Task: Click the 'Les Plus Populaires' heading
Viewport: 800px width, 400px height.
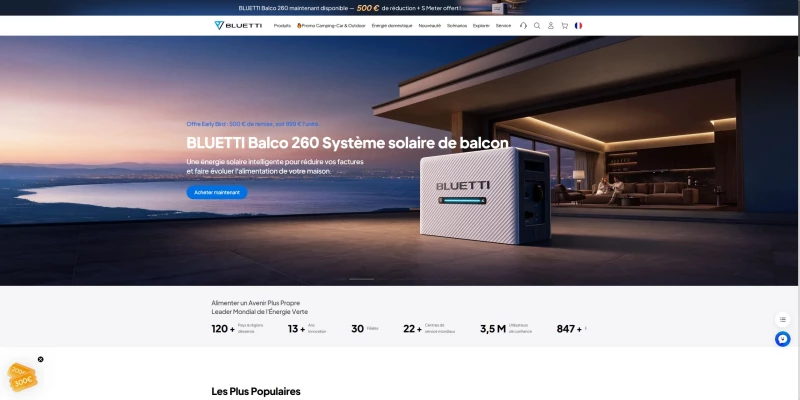Action: click(256, 391)
